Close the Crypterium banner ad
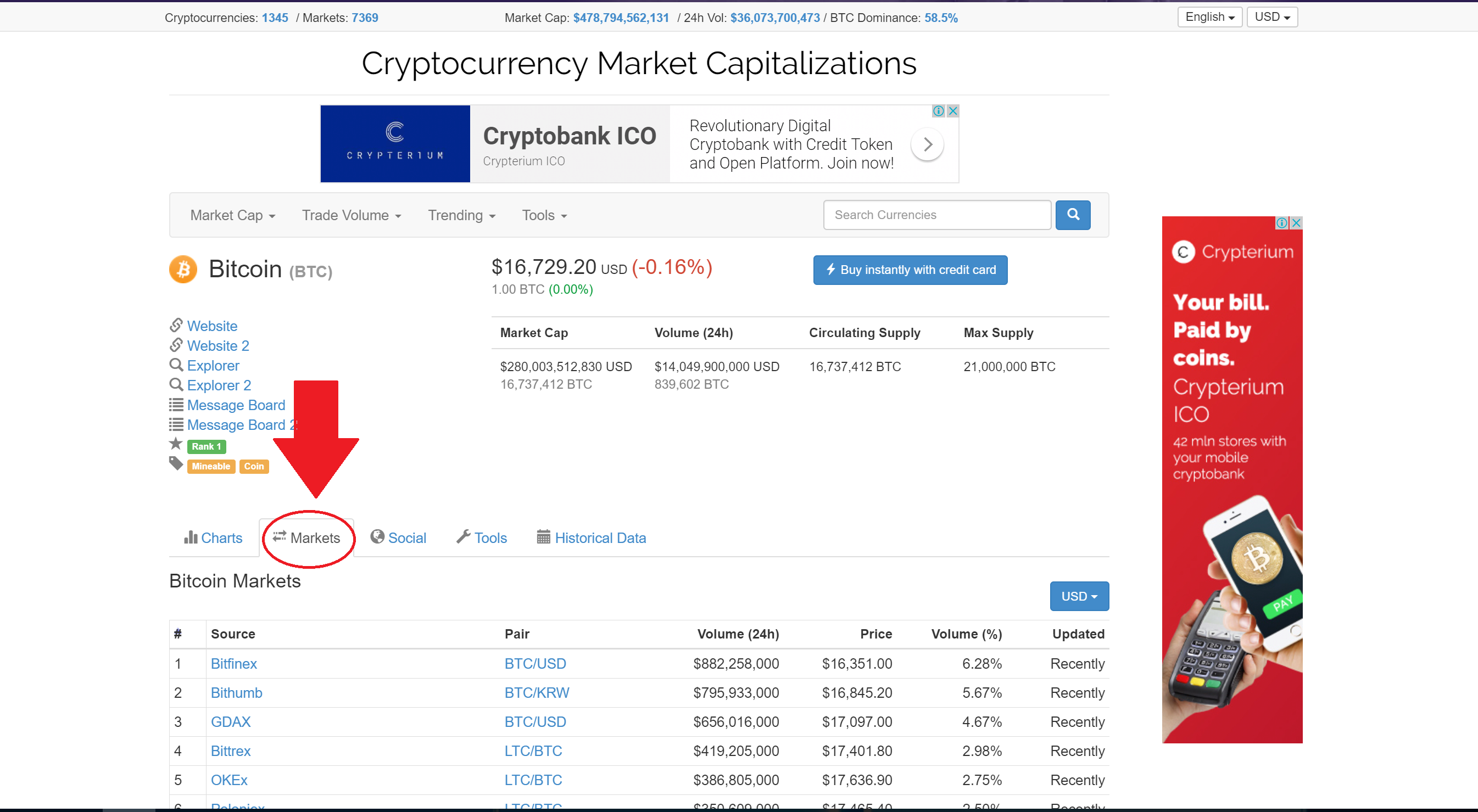1478x812 pixels. tap(953, 111)
